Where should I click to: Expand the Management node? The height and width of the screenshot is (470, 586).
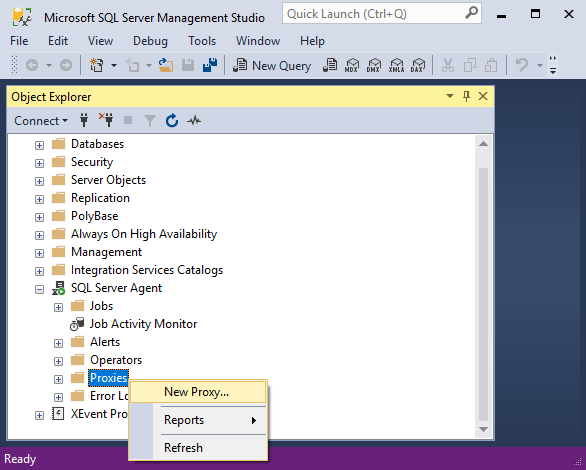(39, 253)
